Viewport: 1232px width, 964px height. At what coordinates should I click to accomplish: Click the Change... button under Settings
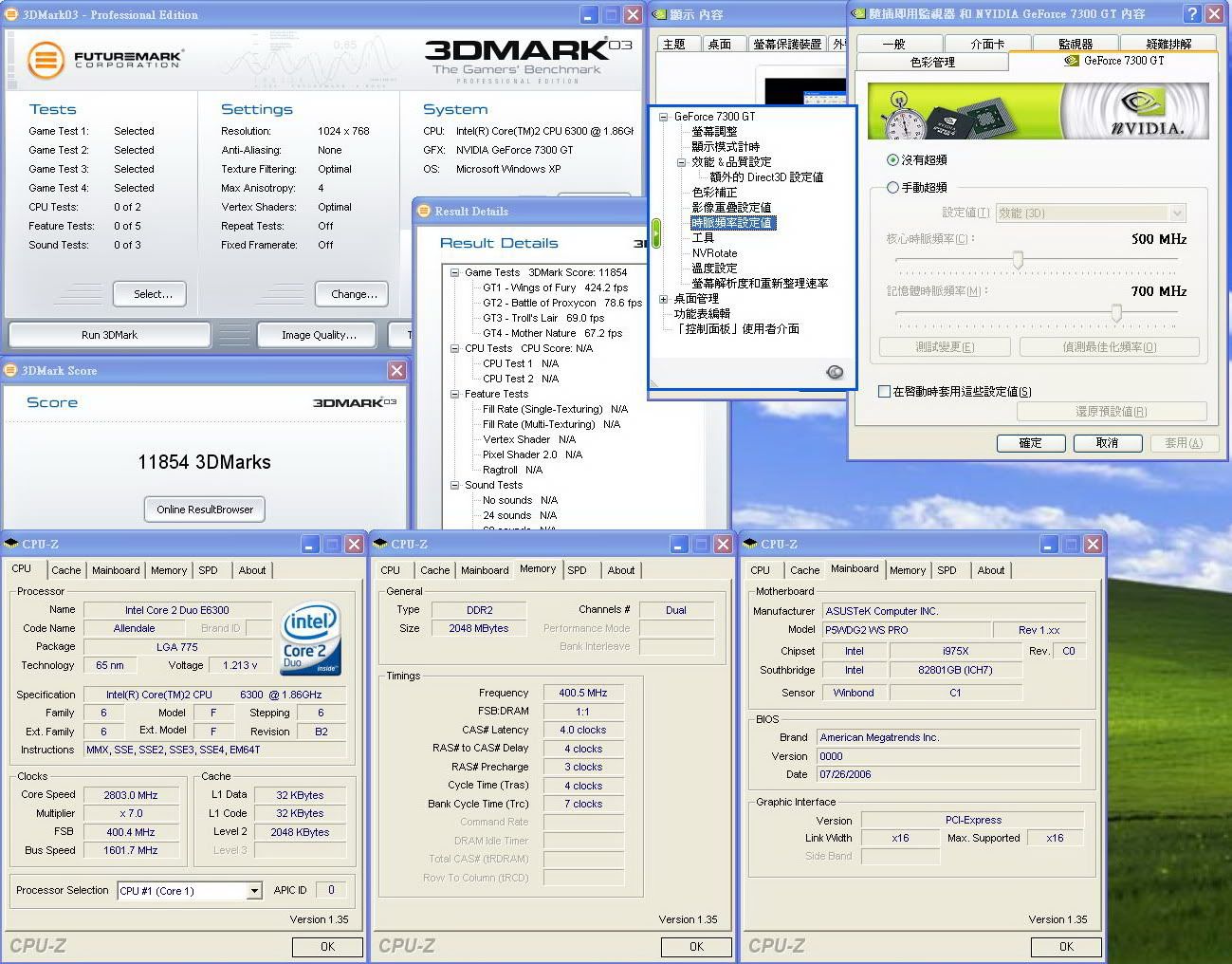(x=354, y=294)
